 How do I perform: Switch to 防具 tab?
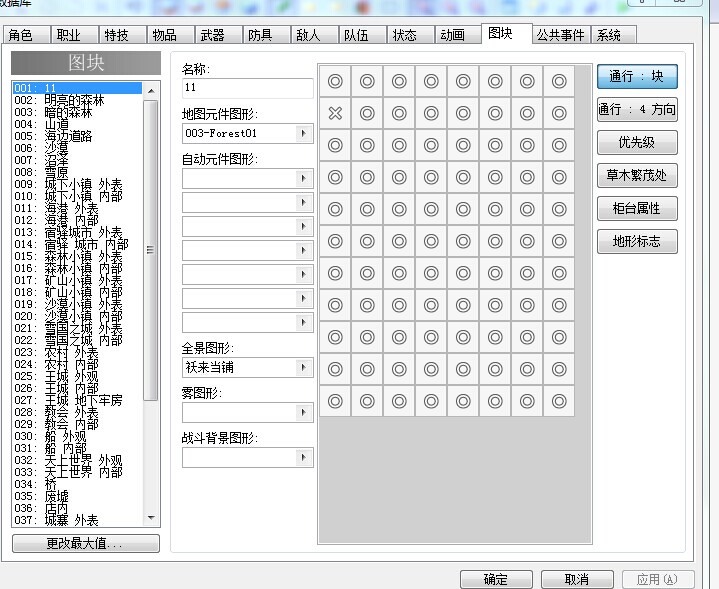[266, 35]
